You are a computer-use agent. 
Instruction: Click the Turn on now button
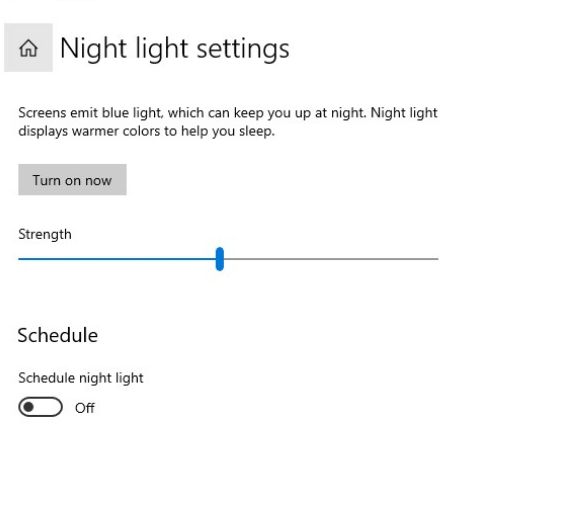point(72,180)
